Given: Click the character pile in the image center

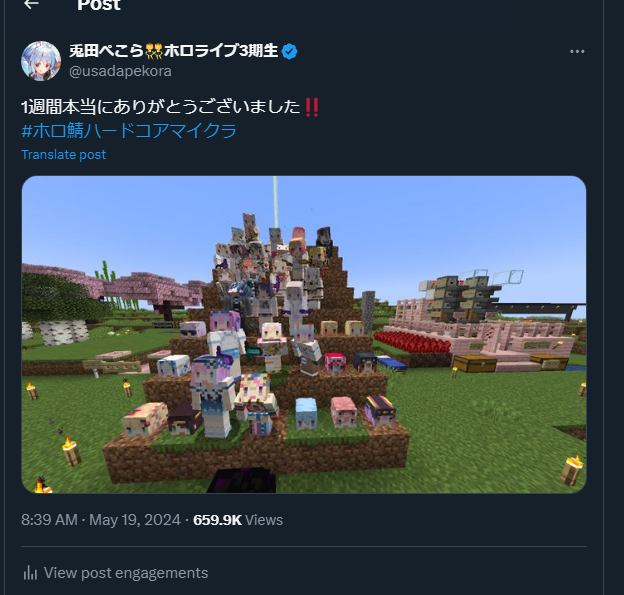Looking at the screenshot, I should (271, 326).
